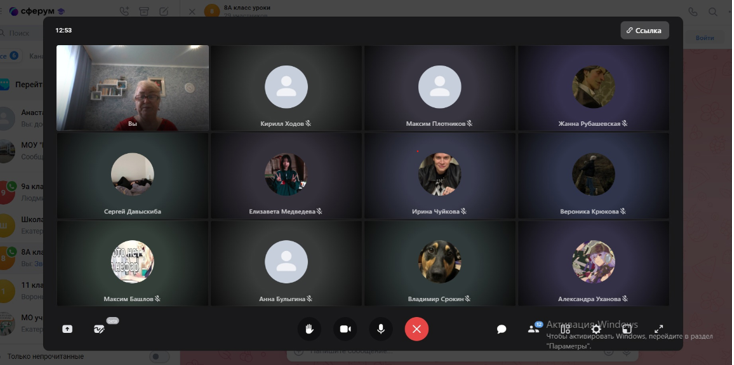Start screen sharing icon
The height and width of the screenshot is (365, 734).
[x=67, y=329]
